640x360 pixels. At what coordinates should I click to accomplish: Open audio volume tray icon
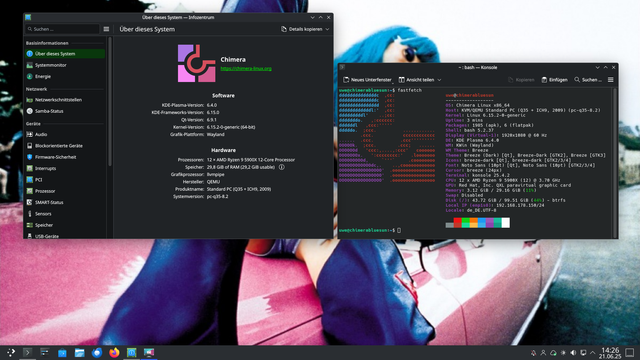(573, 353)
